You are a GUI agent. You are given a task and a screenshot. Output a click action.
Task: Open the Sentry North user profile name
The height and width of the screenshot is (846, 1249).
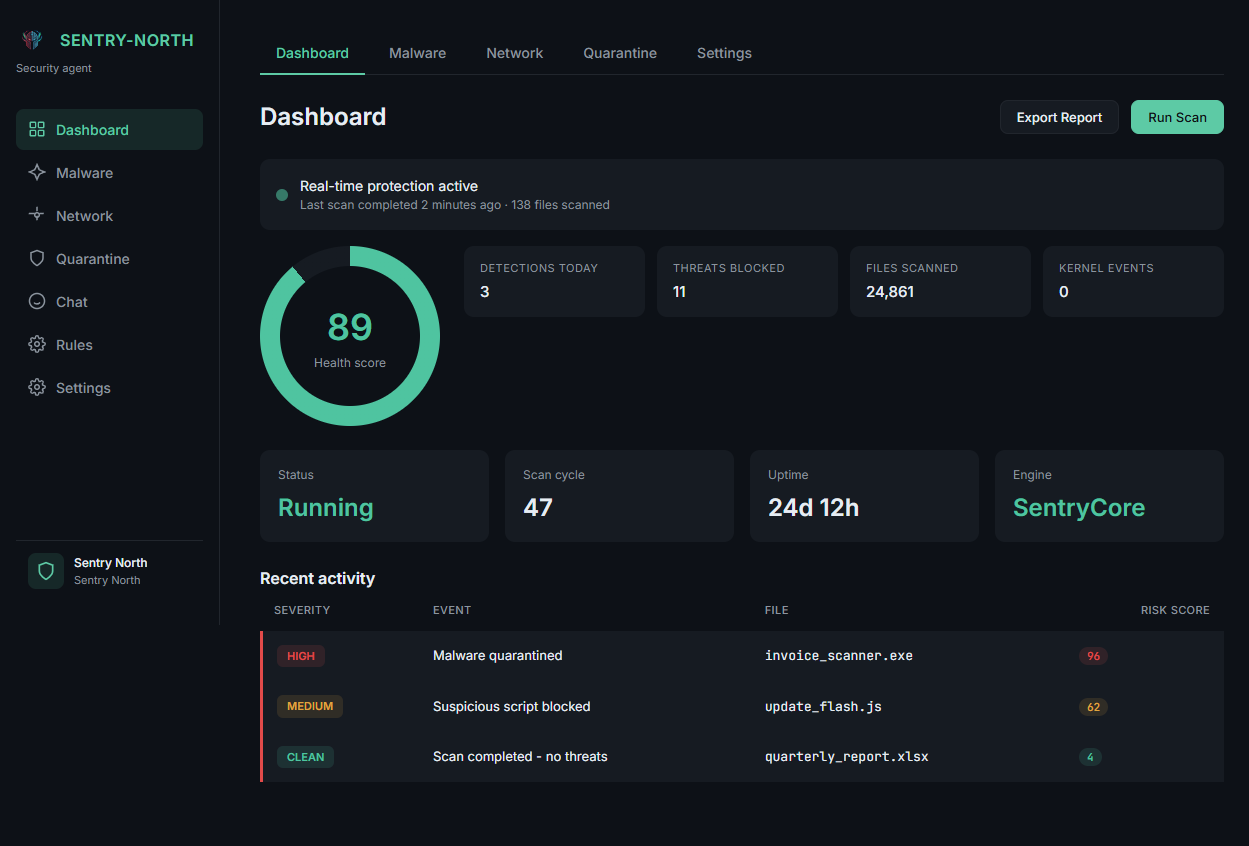pos(110,563)
